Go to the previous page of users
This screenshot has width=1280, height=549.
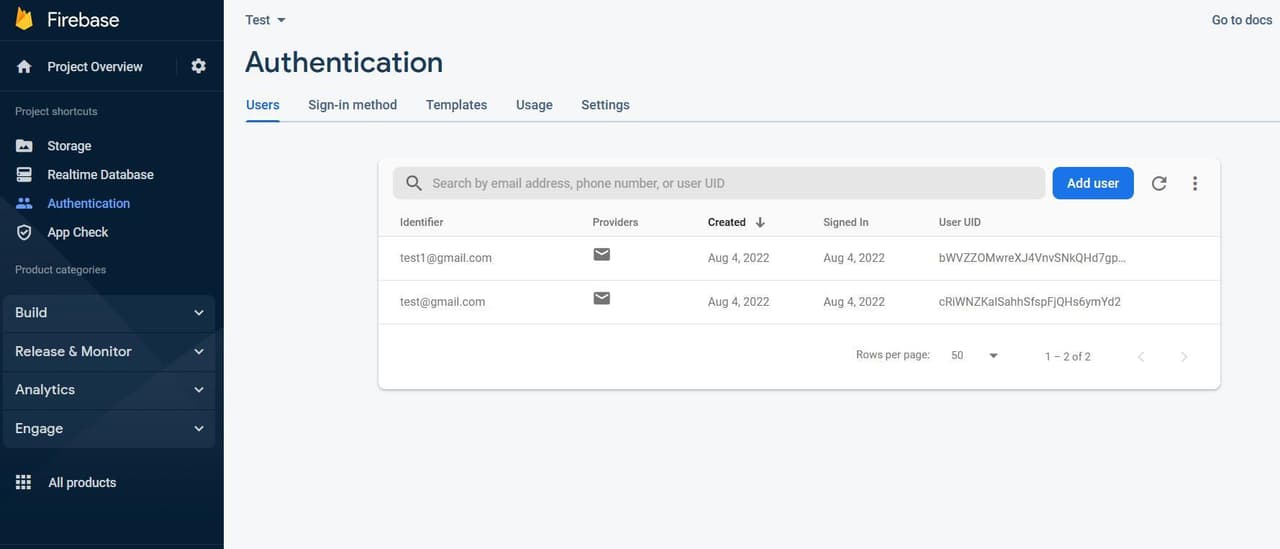(1141, 357)
